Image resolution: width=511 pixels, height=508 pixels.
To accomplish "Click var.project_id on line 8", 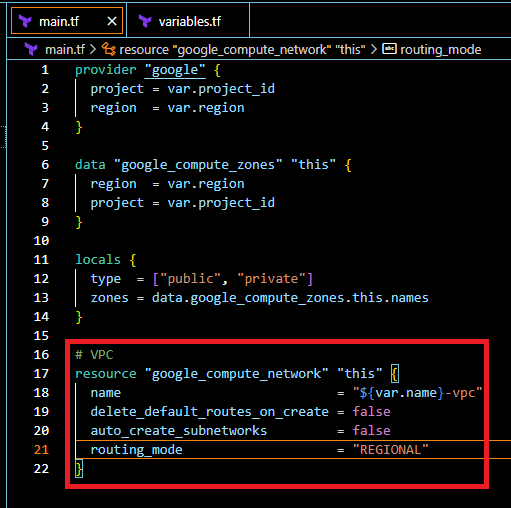I will pos(221,203).
